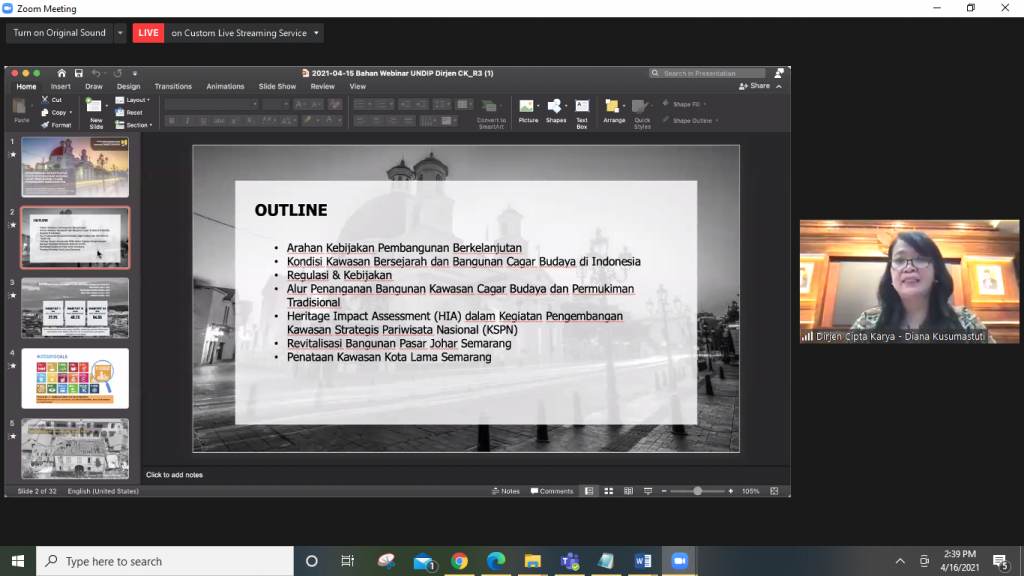Viewport: 1024px width, 576px height.
Task: Insert a Text Box from ribbon
Action: pyautogui.click(x=582, y=107)
